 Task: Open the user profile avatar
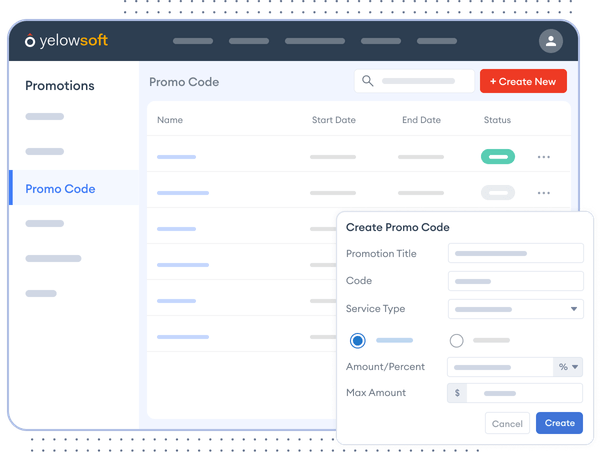[551, 41]
